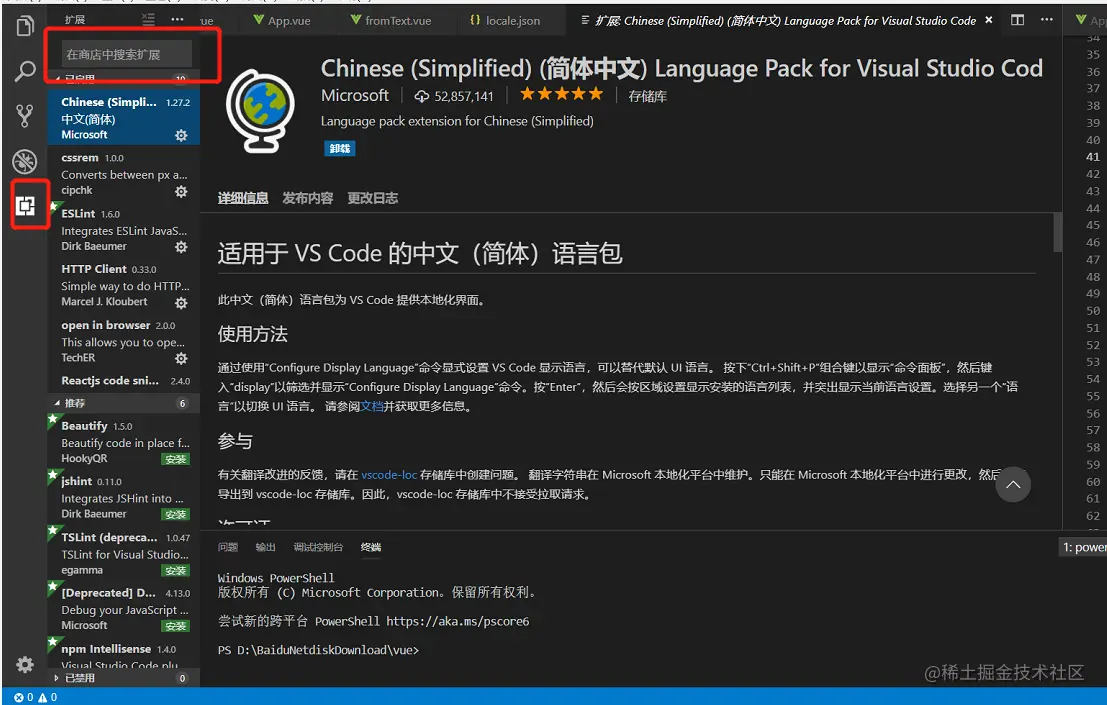This screenshot has width=1107, height=705.
Task: Click the terminal prompt line
Action: tap(318, 650)
